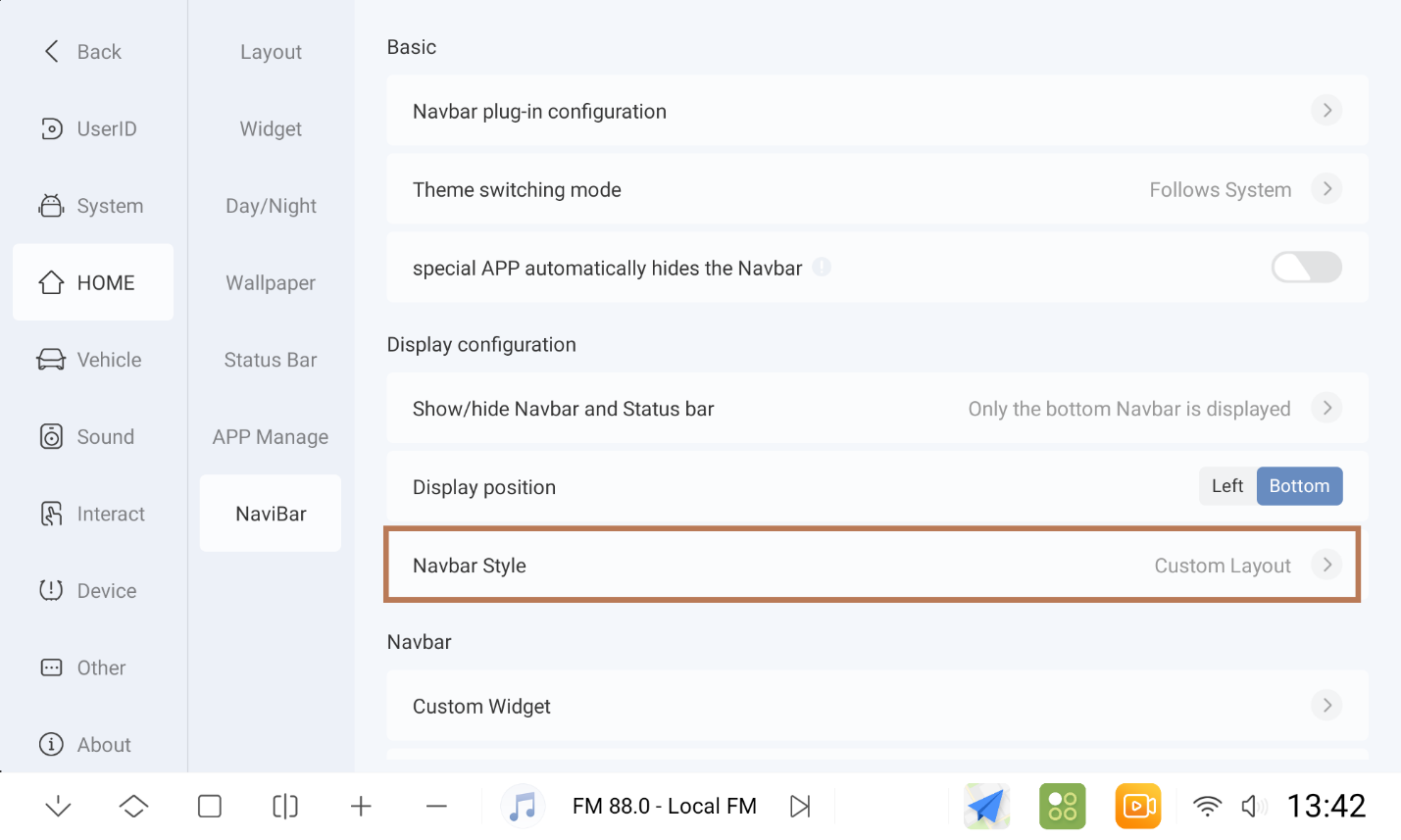
Task: Tap the plus volume-up icon
Action: click(x=361, y=806)
